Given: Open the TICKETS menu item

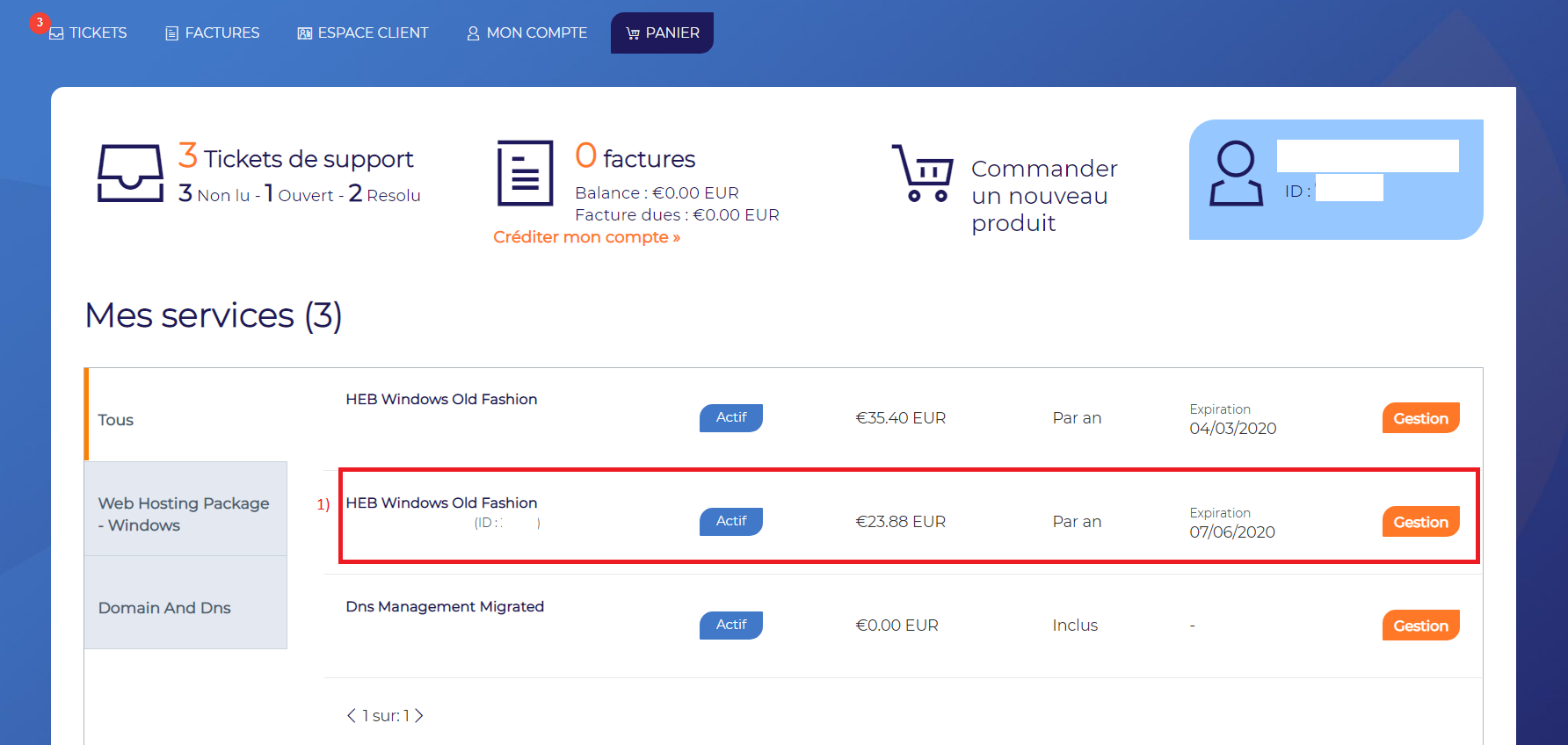Looking at the screenshot, I should coord(88,33).
